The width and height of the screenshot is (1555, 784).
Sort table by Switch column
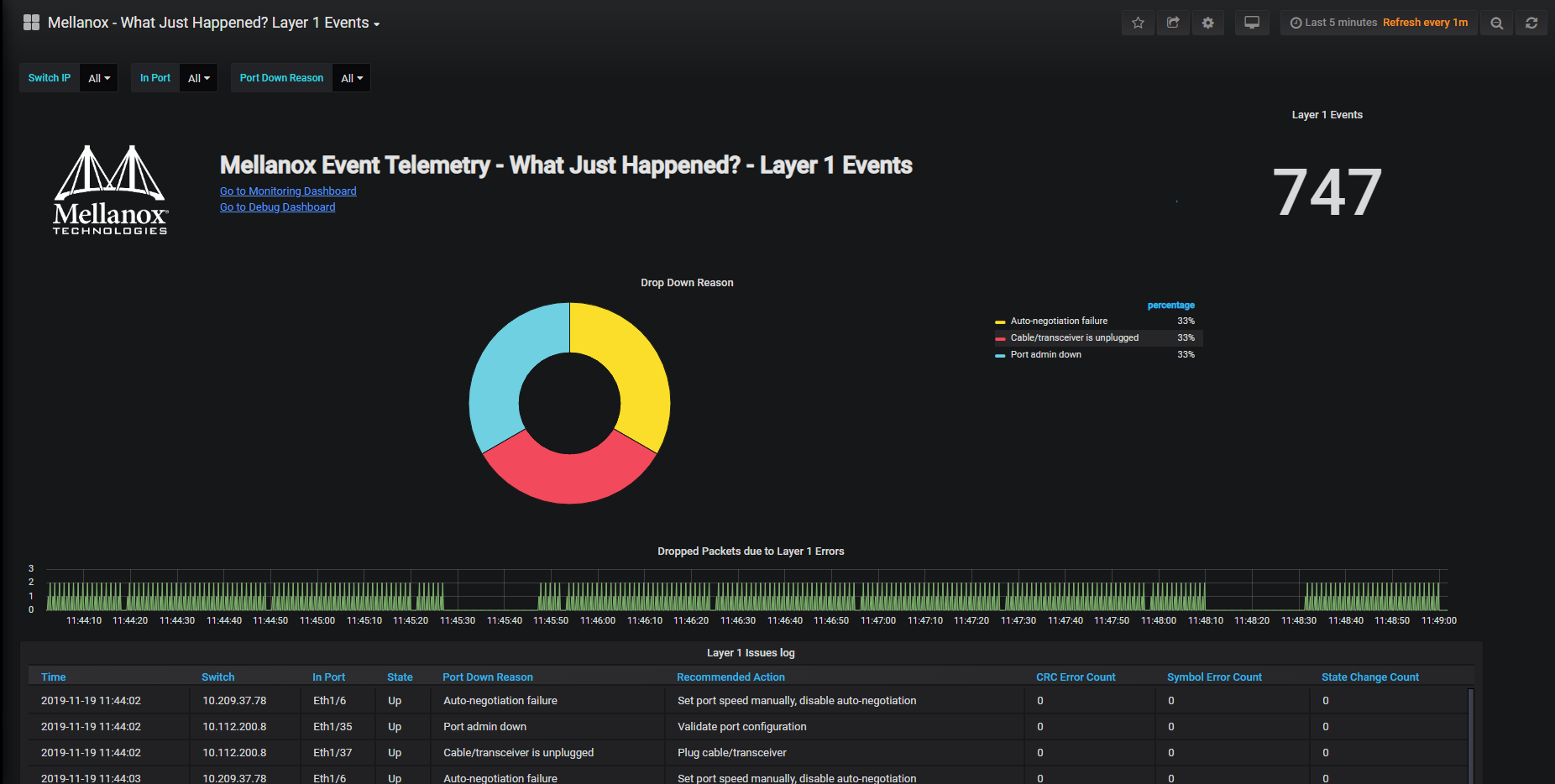(218, 677)
